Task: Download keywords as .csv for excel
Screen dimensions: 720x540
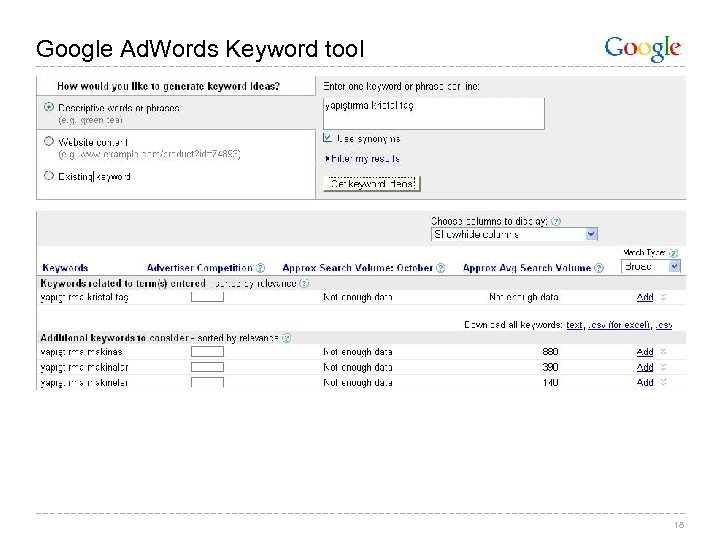Action: (619, 325)
